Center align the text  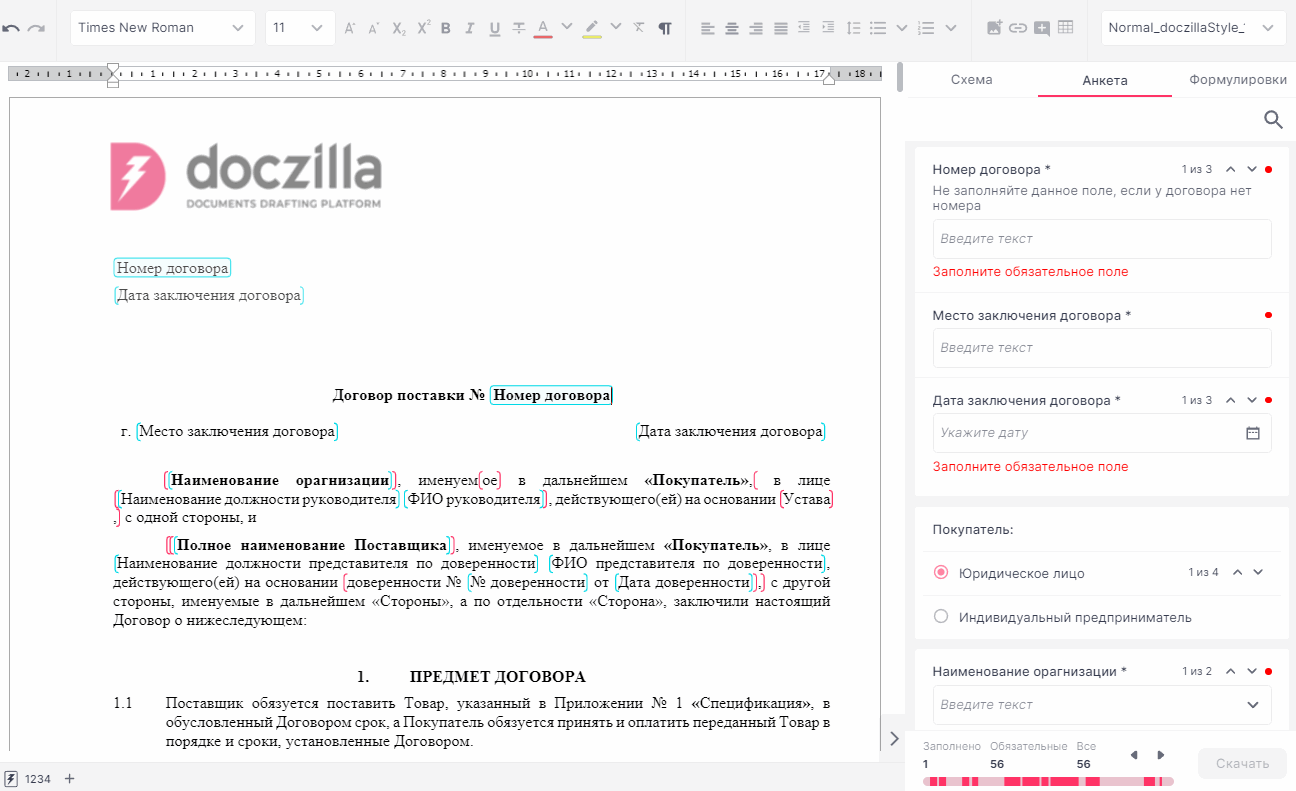[732, 28]
